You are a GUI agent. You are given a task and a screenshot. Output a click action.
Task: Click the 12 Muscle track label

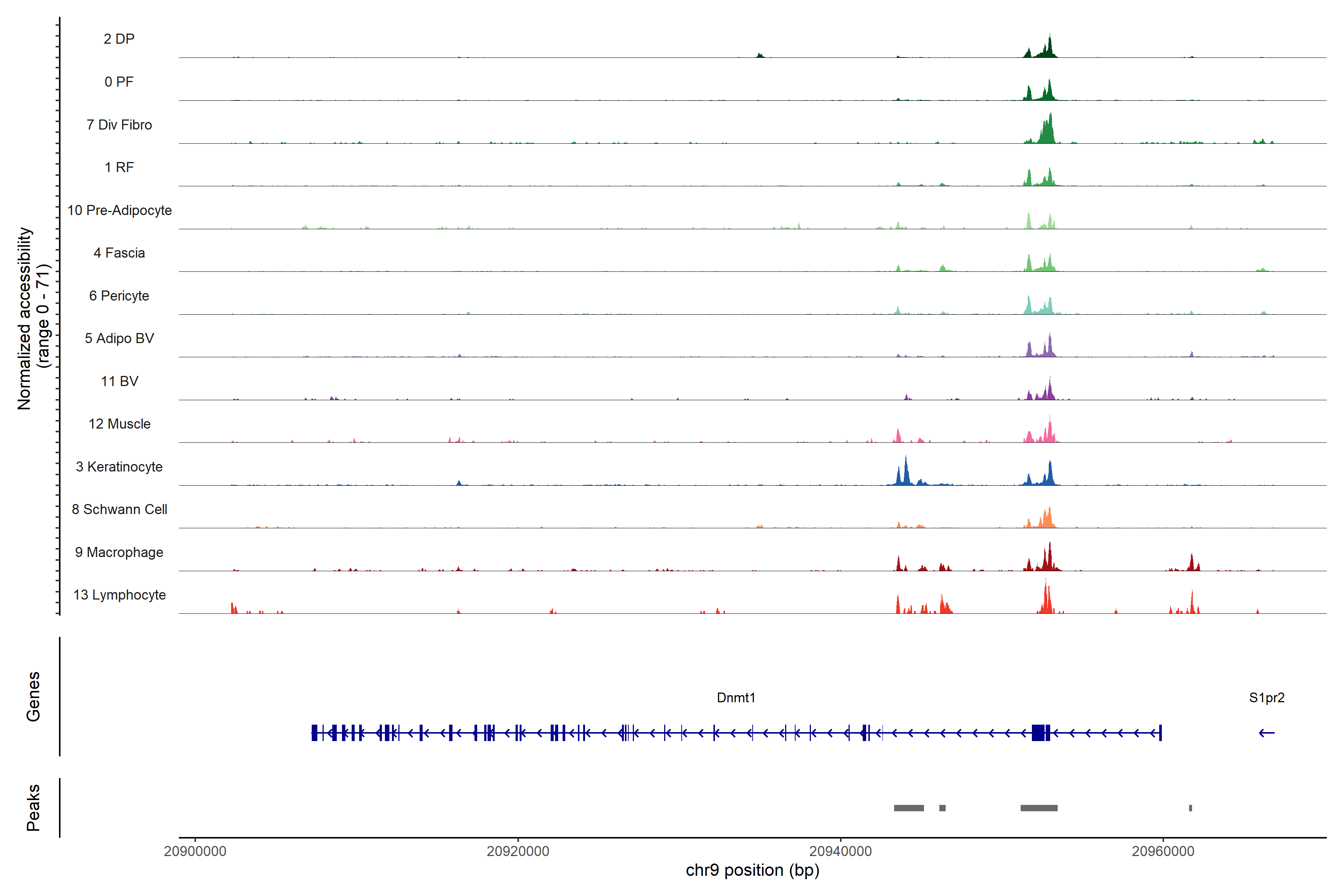(x=119, y=424)
